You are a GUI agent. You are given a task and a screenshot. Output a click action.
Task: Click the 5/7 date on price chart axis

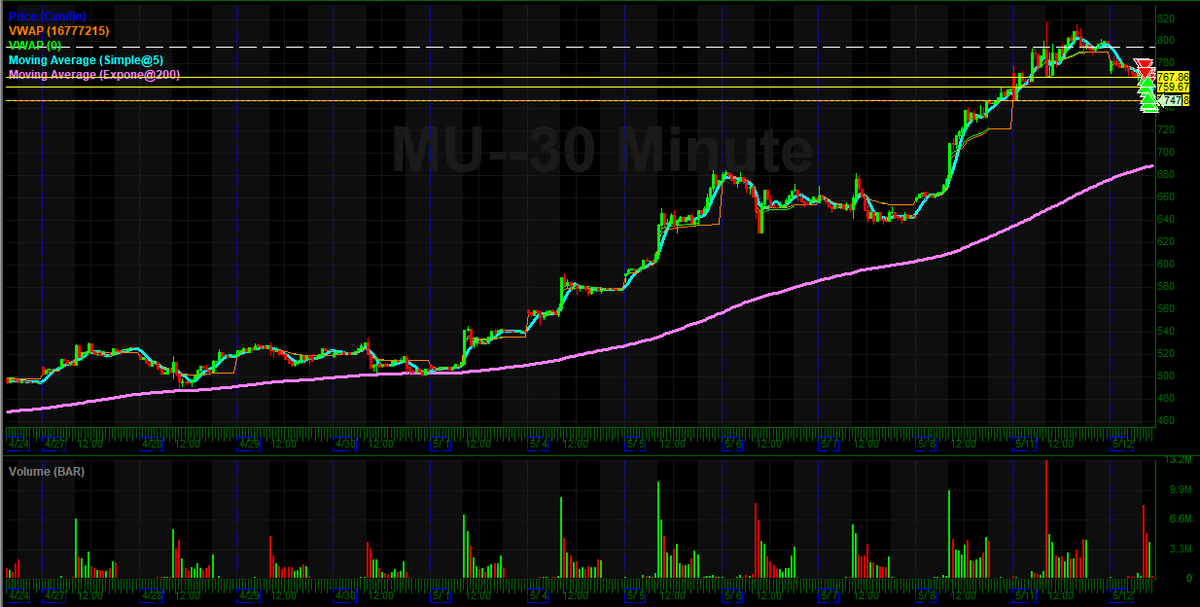[829, 443]
